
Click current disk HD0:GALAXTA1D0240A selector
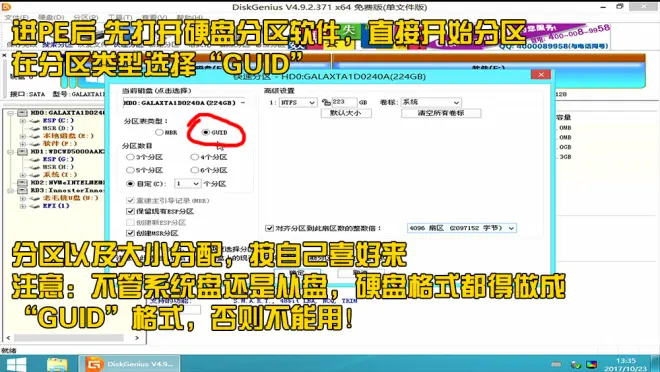pos(184,103)
